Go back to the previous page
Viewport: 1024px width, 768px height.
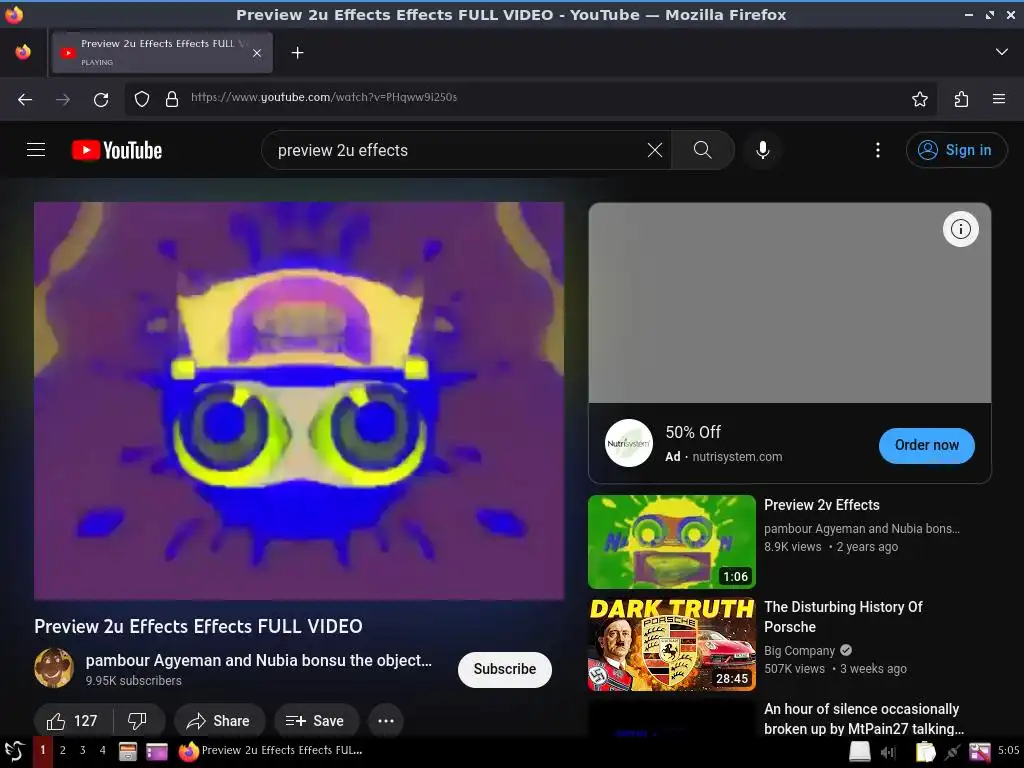pyautogui.click(x=25, y=99)
